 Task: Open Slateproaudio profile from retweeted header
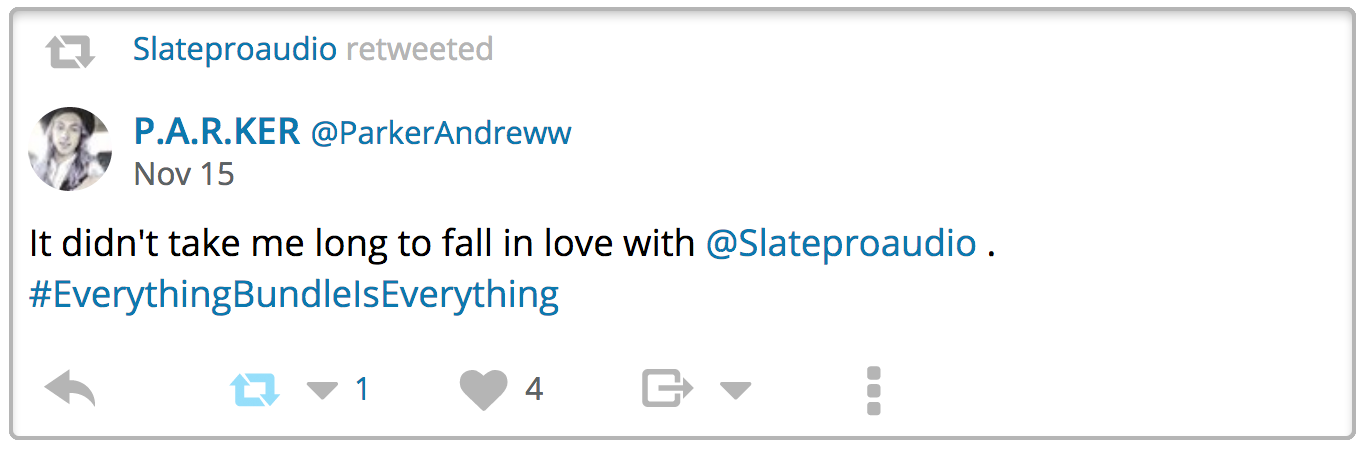pyautogui.click(x=234, y=49)
